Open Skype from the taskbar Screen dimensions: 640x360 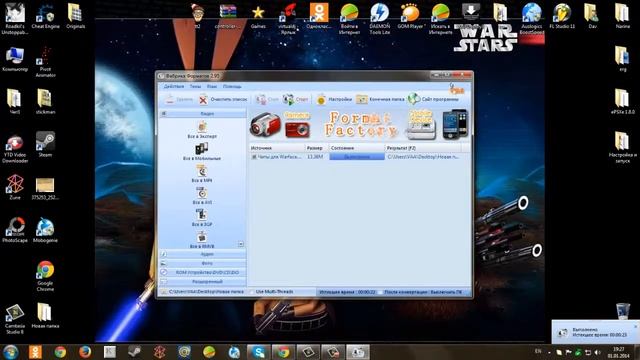click(258, 352)
